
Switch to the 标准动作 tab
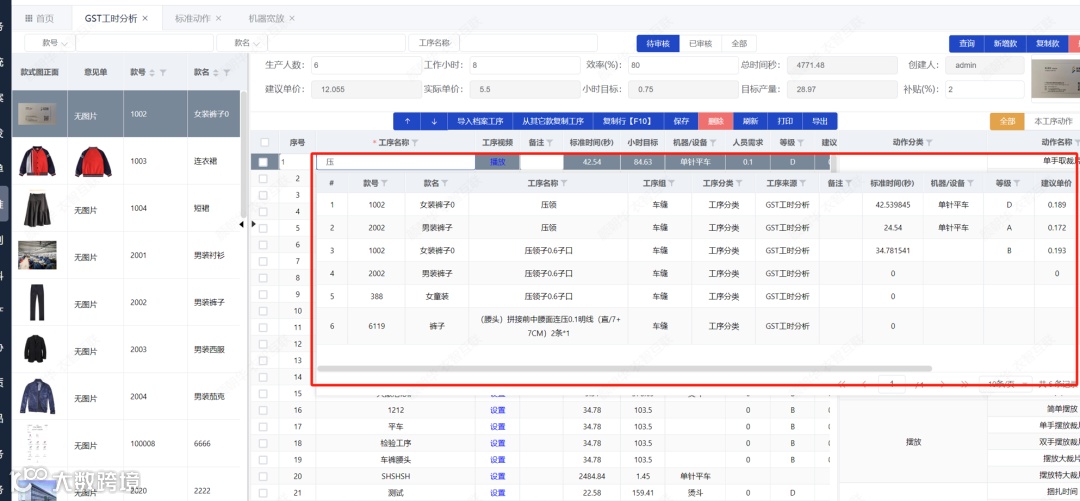point(198,19)
